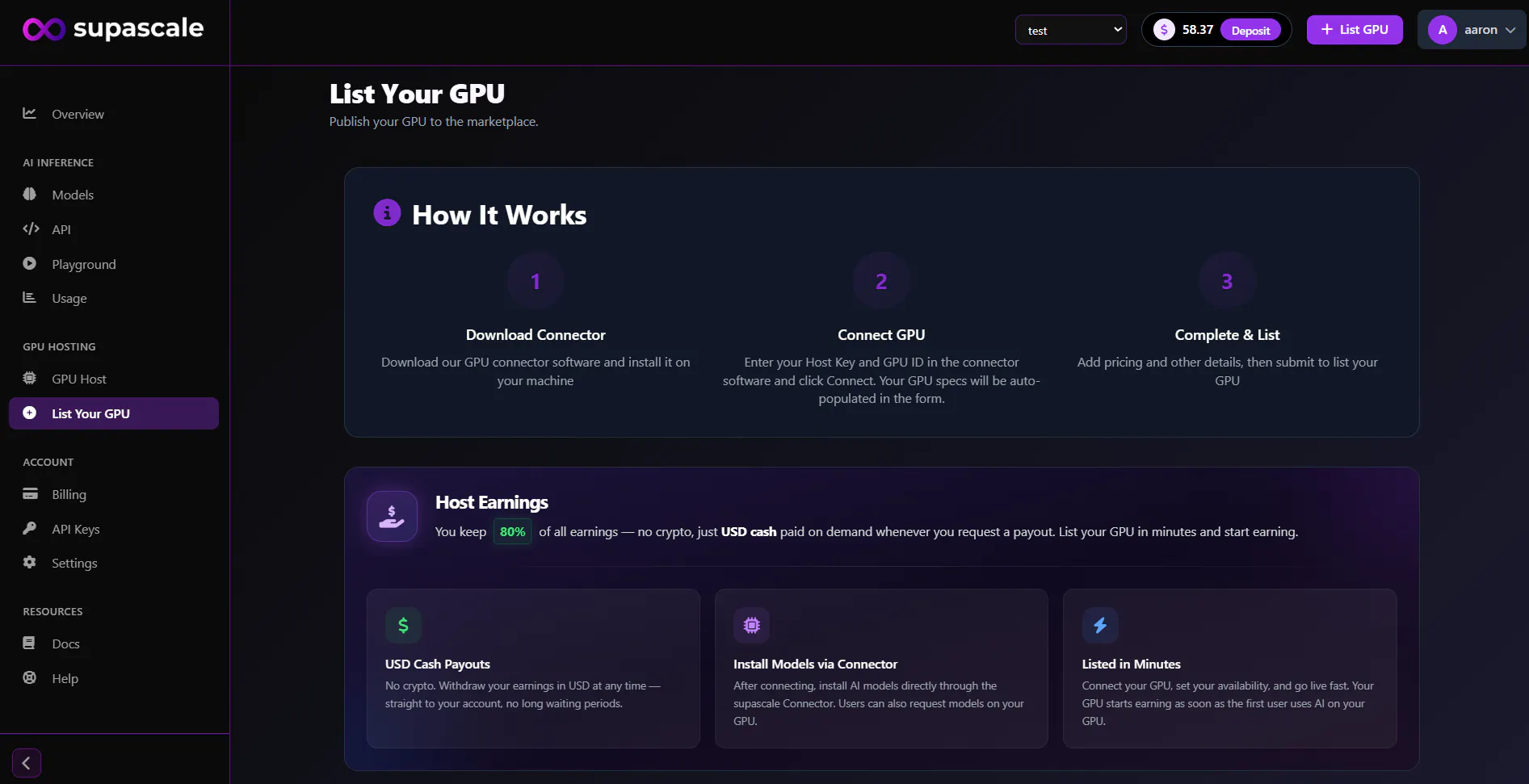Click the Billing credit card icon

[x=31, y=494]
